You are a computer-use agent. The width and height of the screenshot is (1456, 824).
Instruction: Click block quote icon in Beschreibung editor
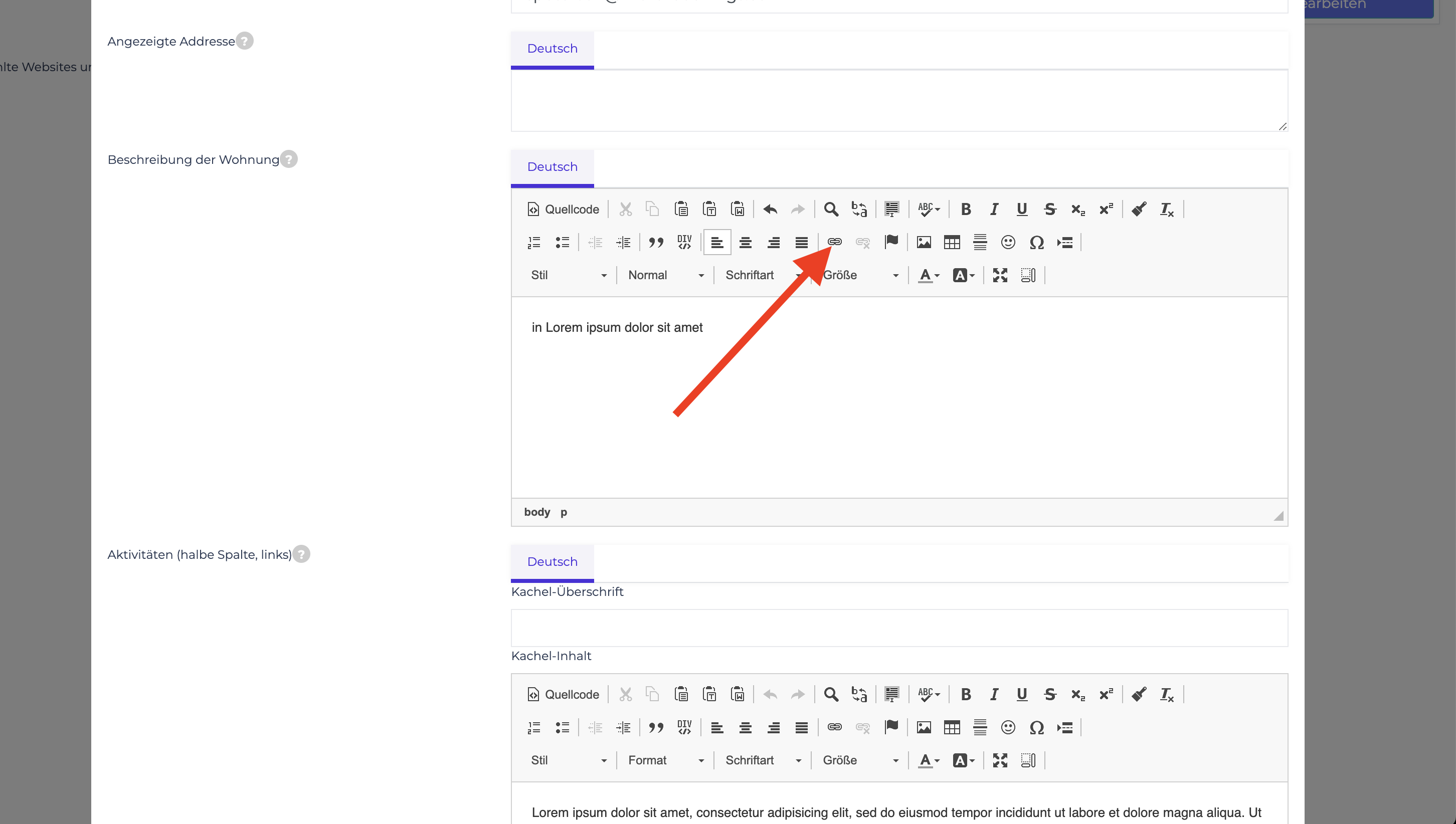coord(656,242)
